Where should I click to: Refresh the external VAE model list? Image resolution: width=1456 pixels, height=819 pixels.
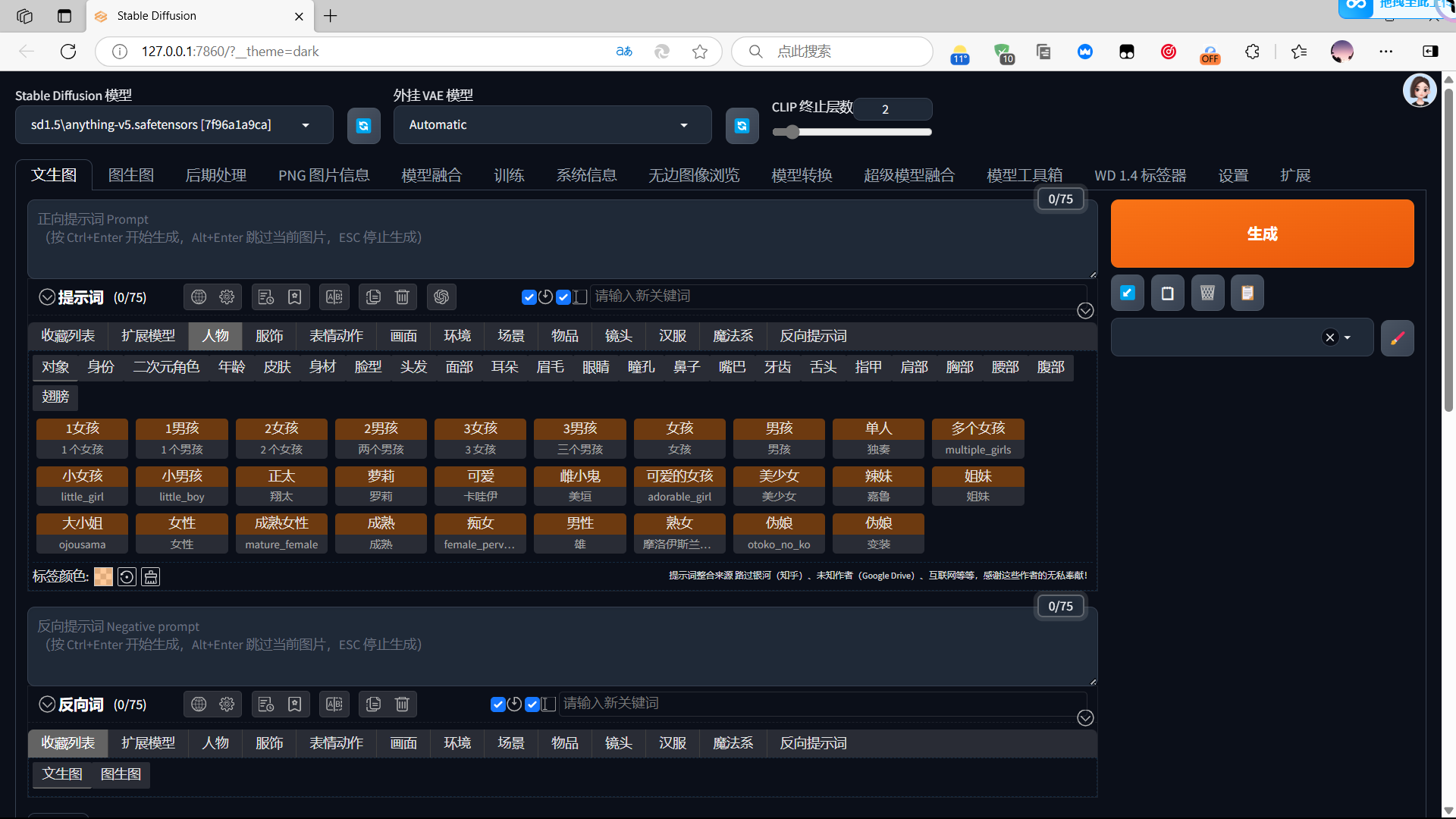click(x=742, y=126)
